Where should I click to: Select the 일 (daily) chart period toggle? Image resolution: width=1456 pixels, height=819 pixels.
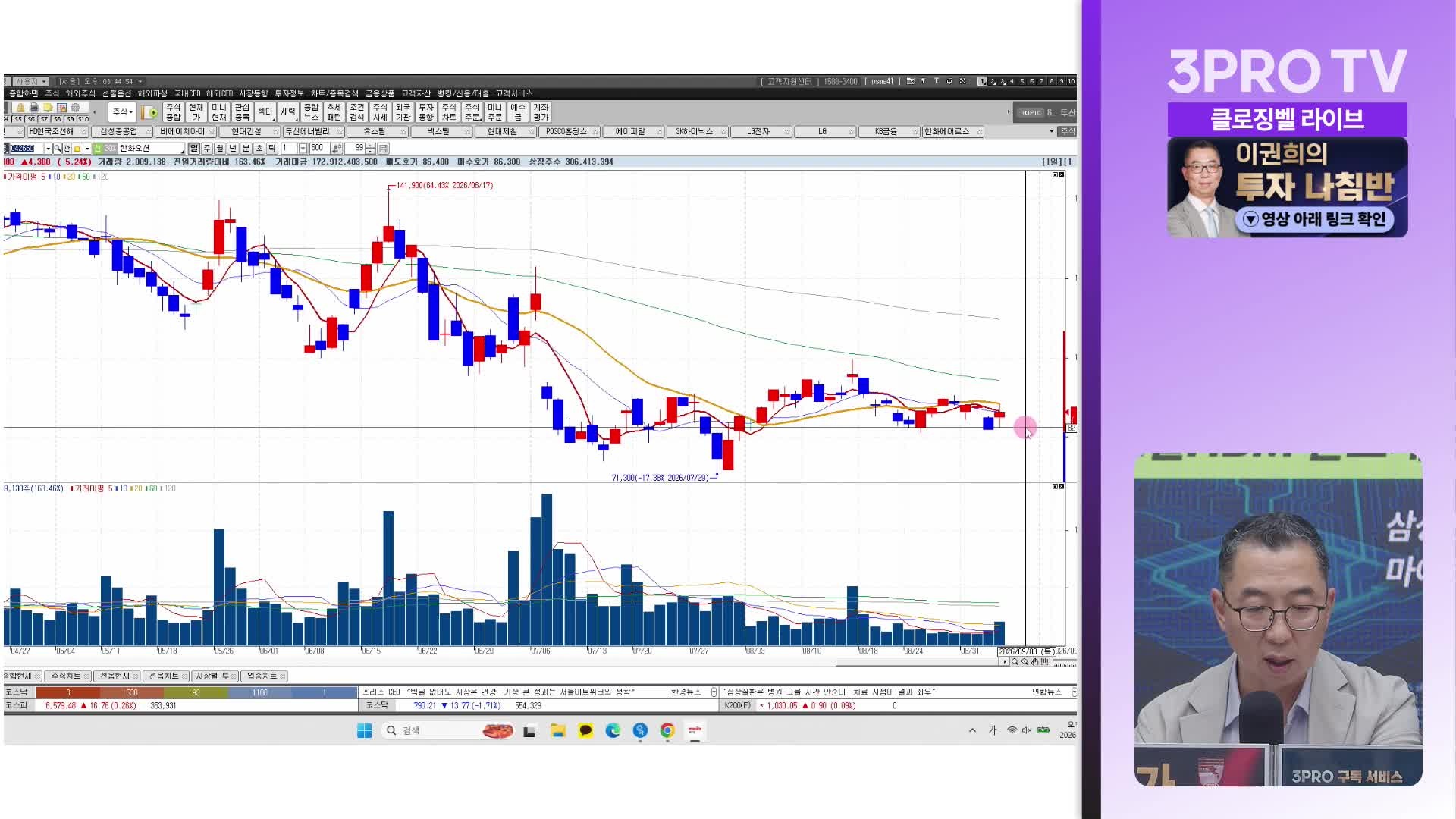(x=194, y=148)
